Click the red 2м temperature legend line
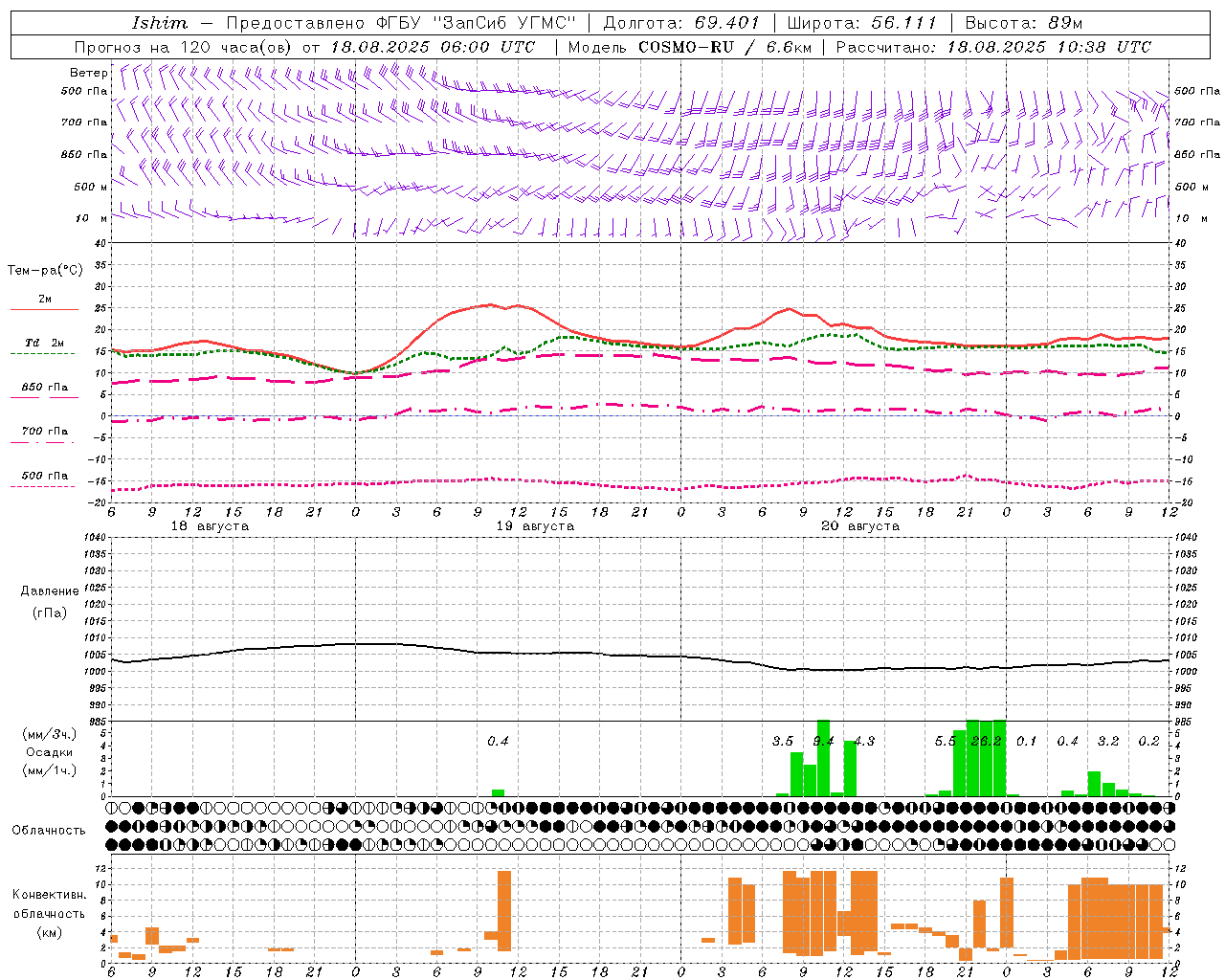The width and height of the screenshot is (1225, 980). click(x=44, y=309)
